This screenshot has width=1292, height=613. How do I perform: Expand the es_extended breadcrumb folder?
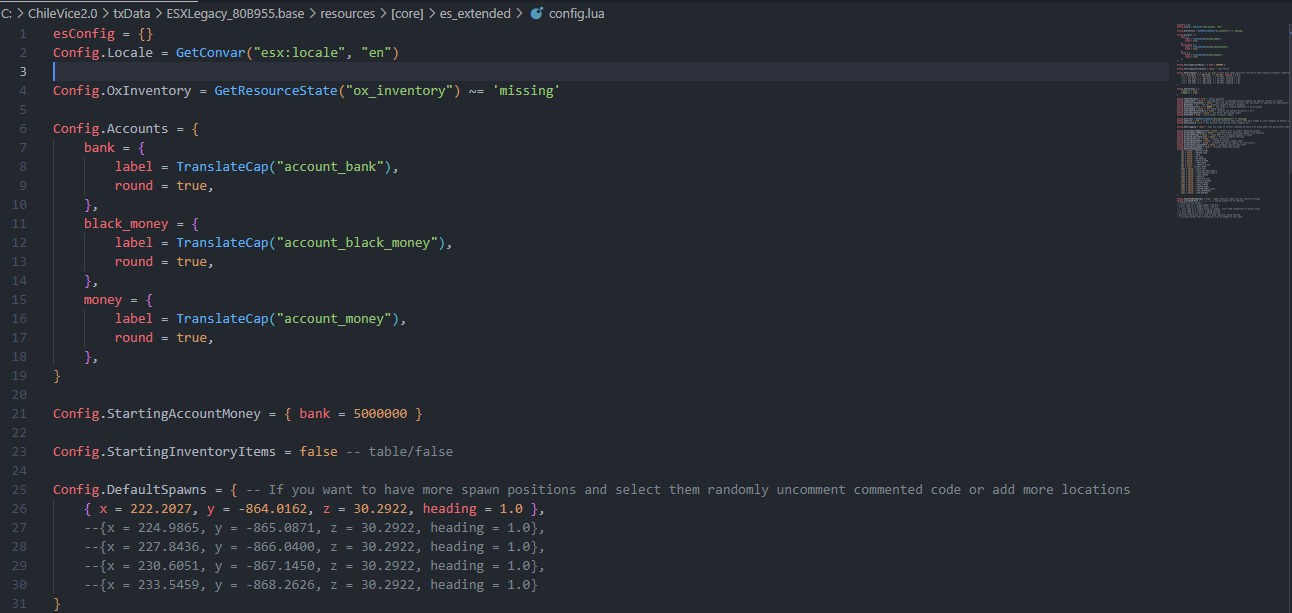pyautogui.click(x=474, y=14)
